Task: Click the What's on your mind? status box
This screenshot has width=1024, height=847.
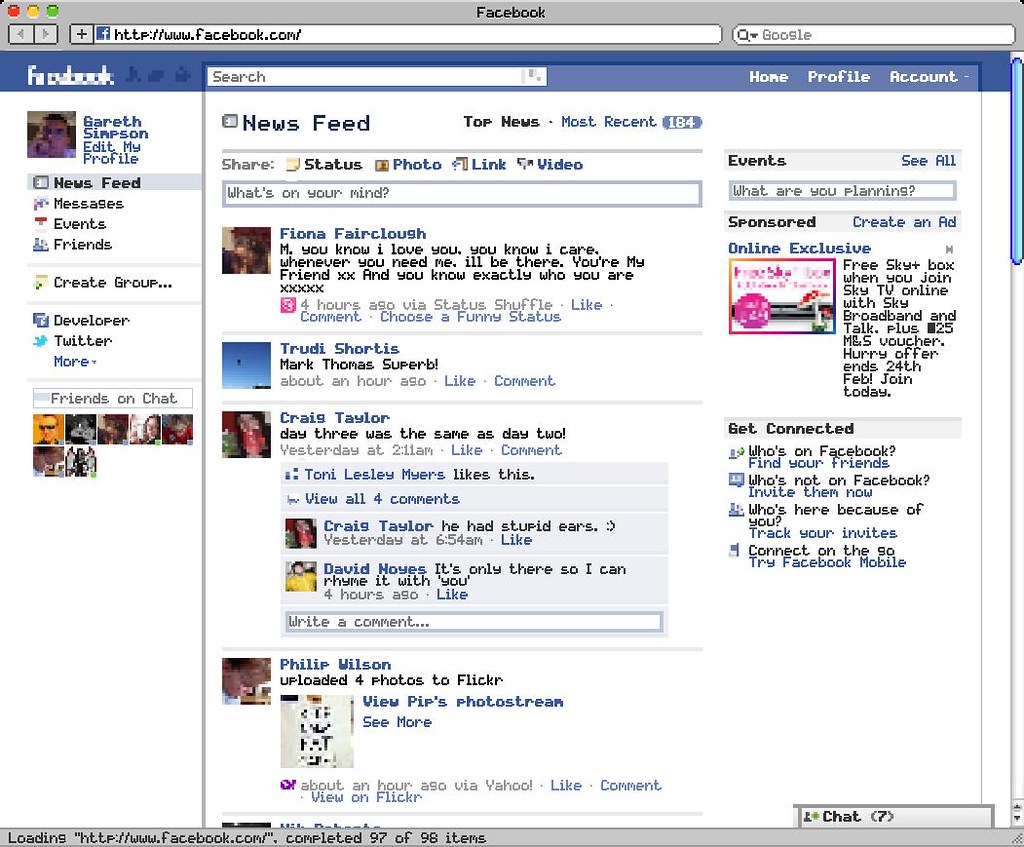Action: pos(462,193)
